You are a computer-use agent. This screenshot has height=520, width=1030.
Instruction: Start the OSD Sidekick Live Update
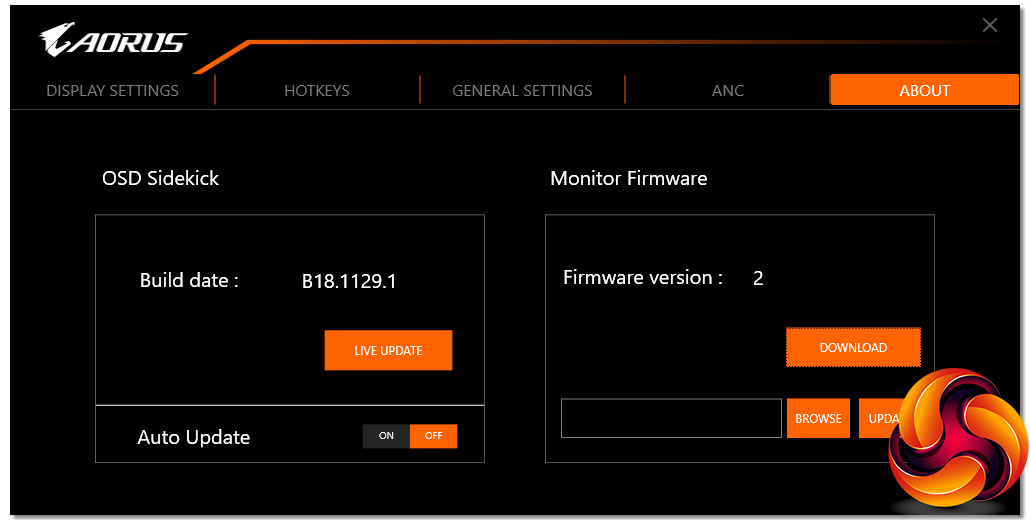coord(388,350)
